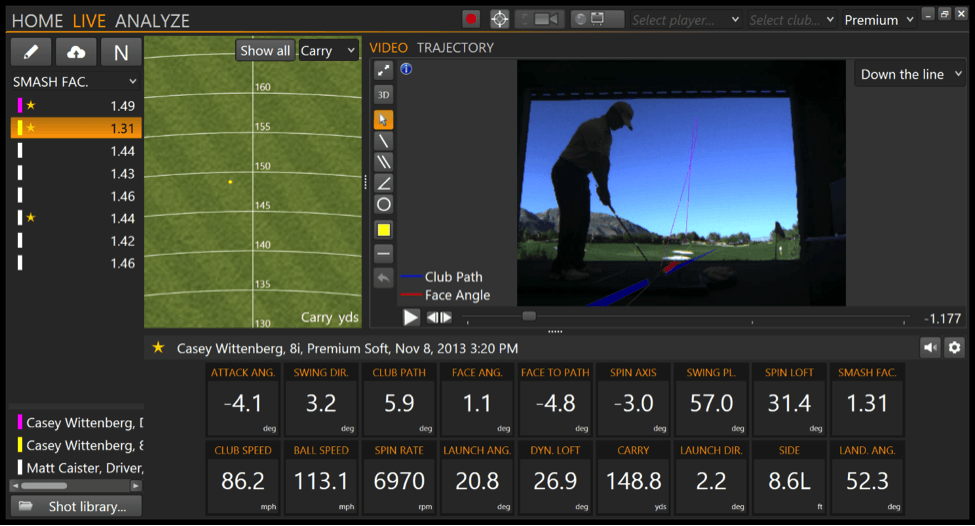Open settings with the gear icon

(954, 347)
